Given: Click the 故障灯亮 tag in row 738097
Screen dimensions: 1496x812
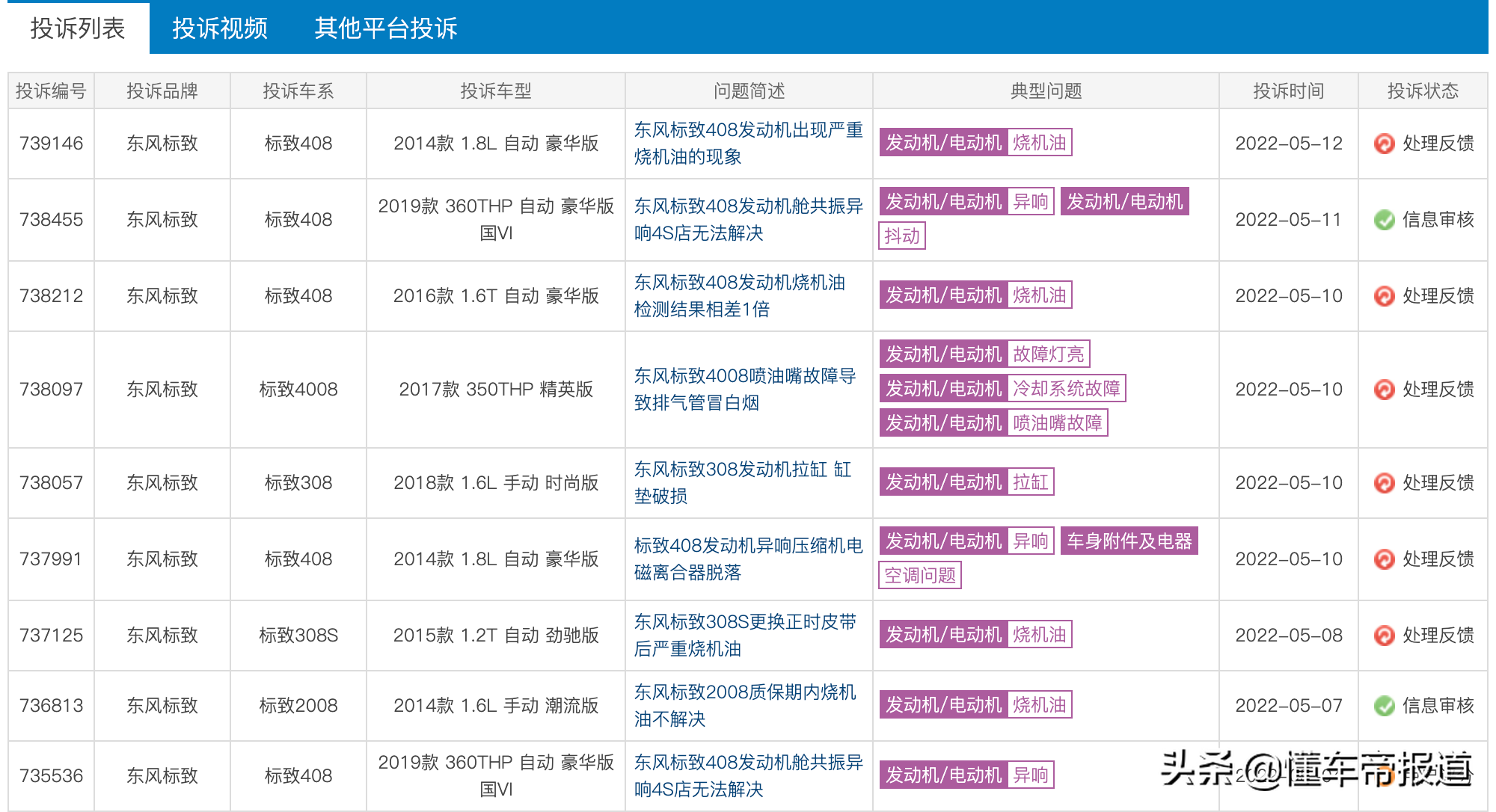Looking at the screenshot, I should pos(1048,354).
